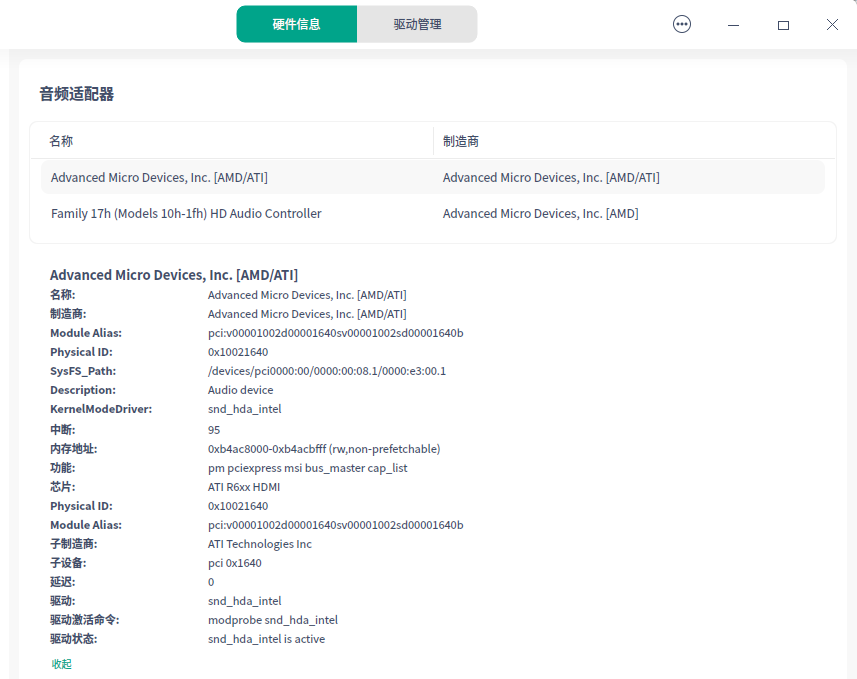
Task: Select the Family 17h HD Audio Controller row
Action: tap(432, 213)
